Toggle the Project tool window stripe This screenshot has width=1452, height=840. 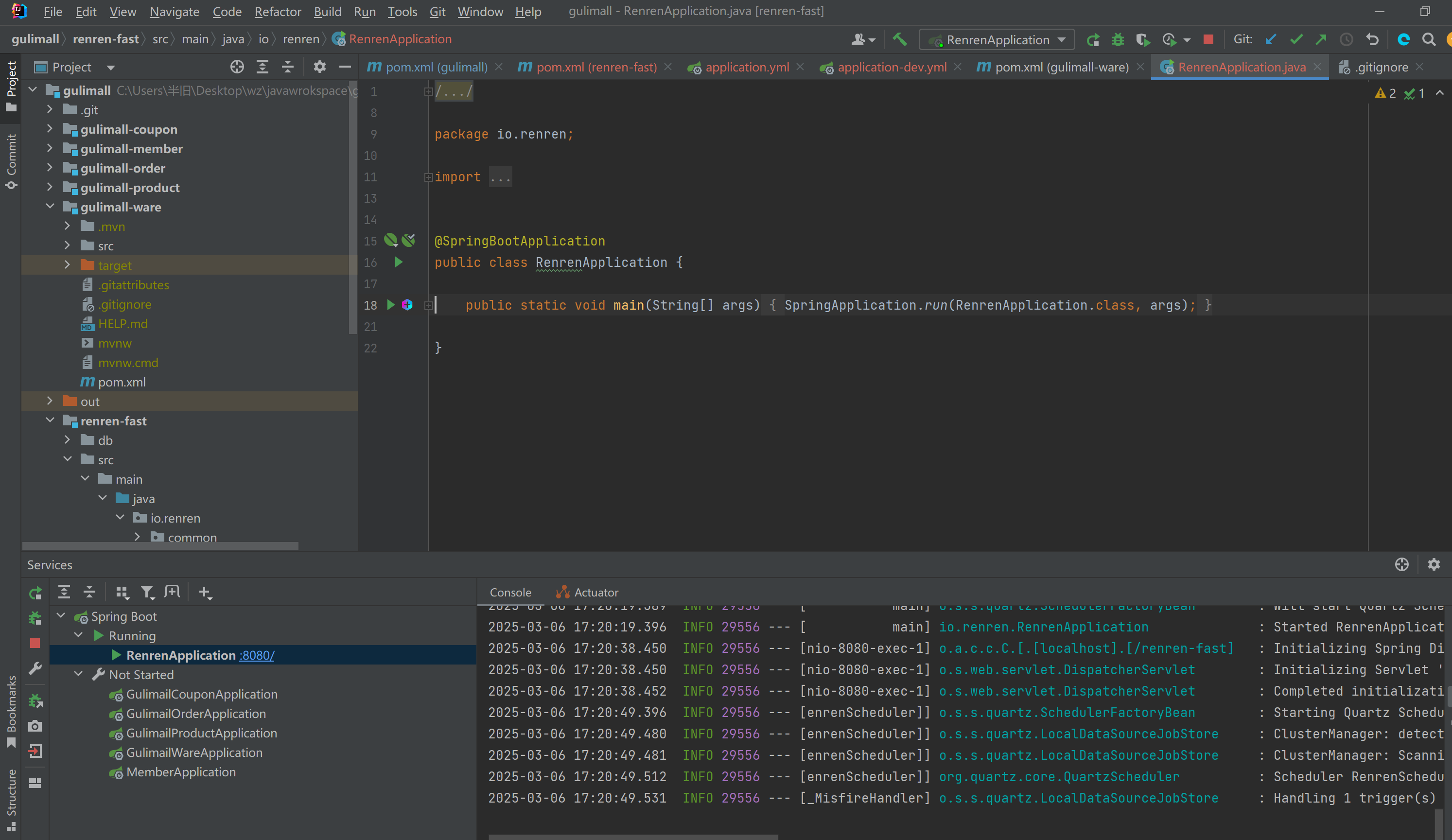click(x=11, y=87)
